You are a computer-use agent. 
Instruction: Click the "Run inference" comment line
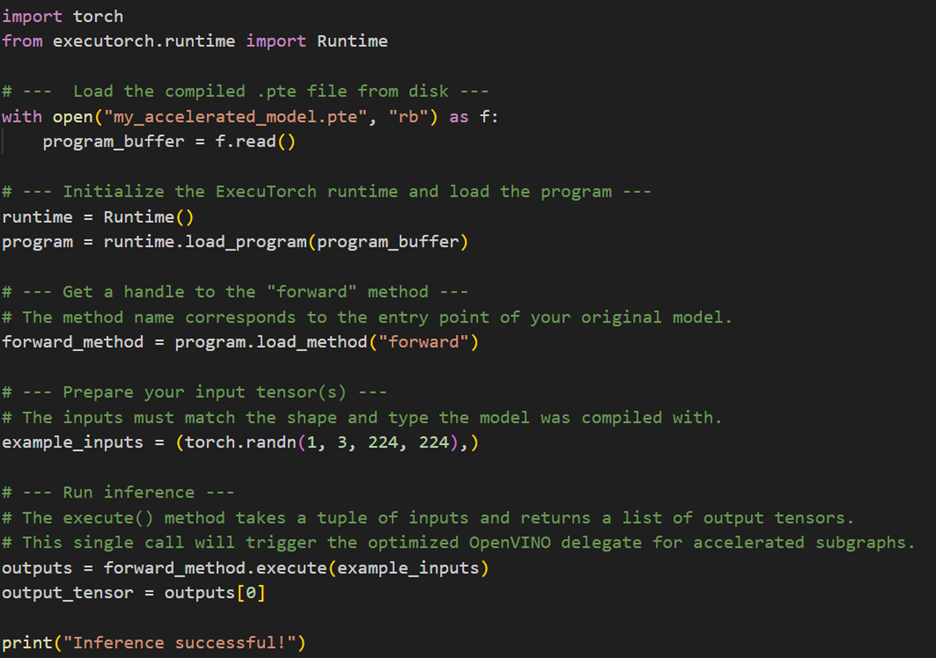tap(118, 492)
